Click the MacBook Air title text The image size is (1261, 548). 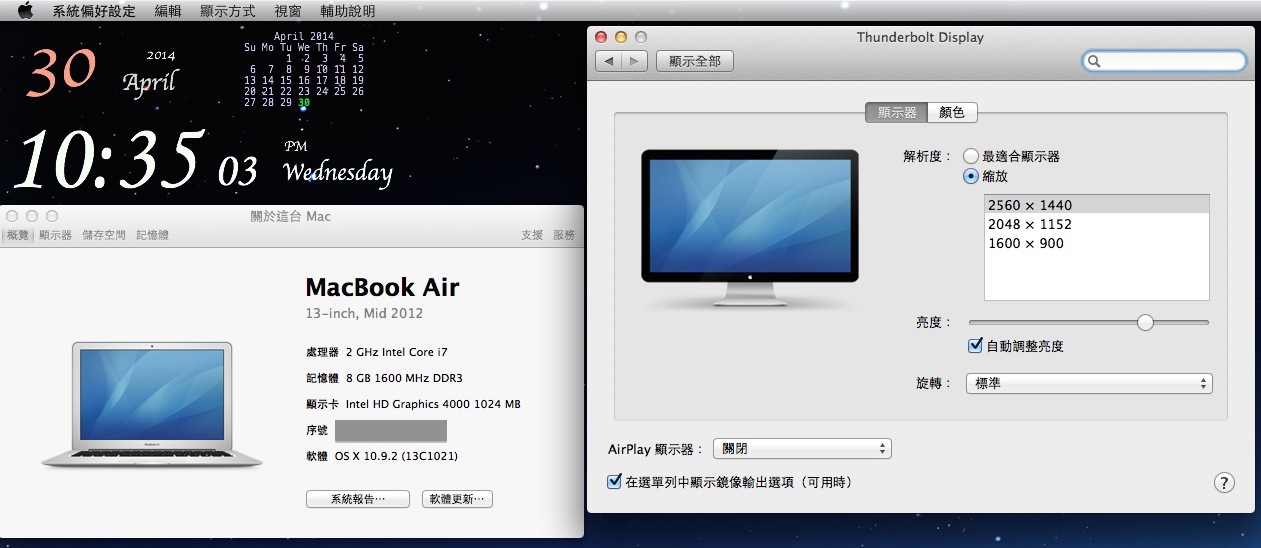[382, 288]
